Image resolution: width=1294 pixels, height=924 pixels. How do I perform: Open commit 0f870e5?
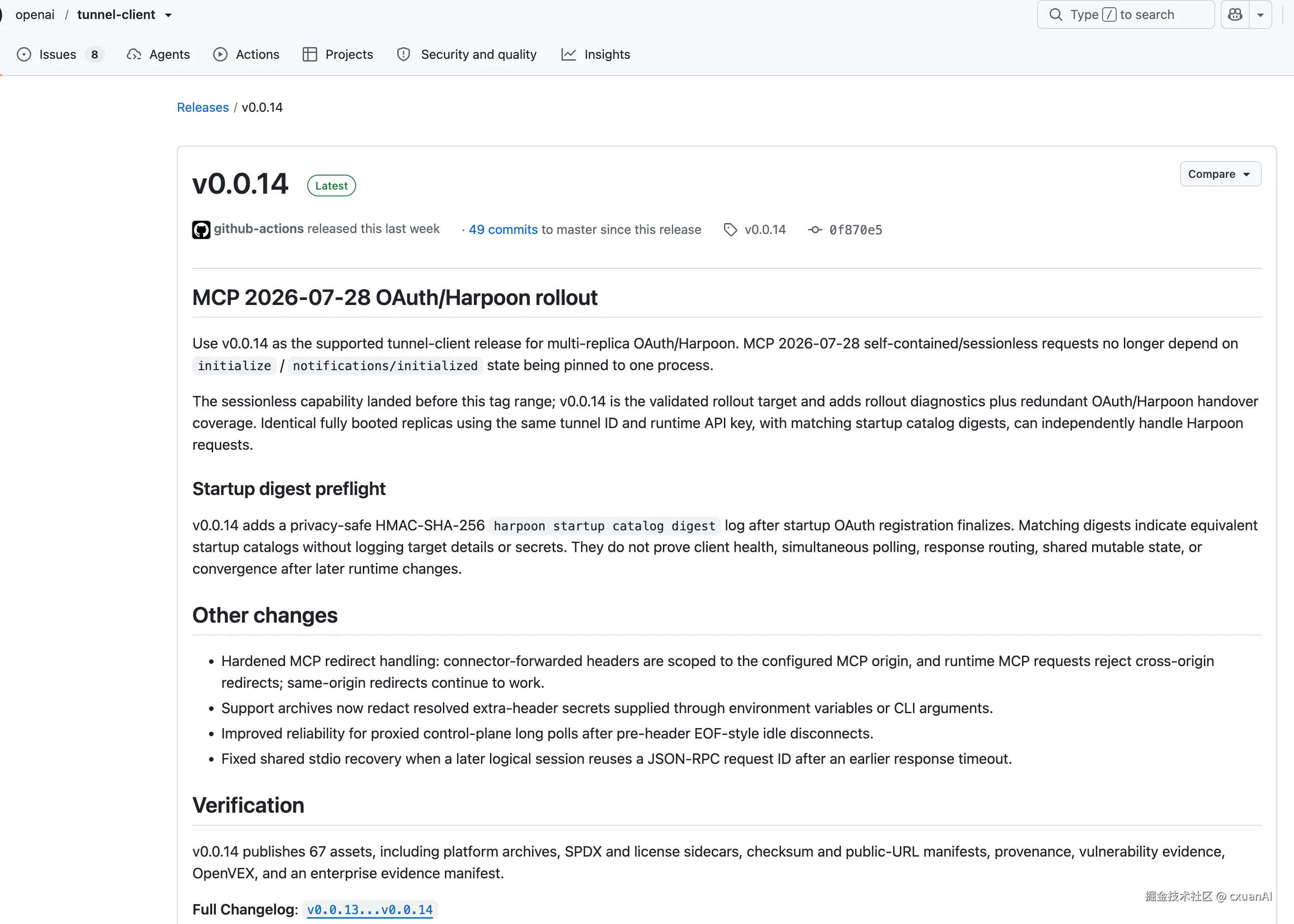[856, 230]
